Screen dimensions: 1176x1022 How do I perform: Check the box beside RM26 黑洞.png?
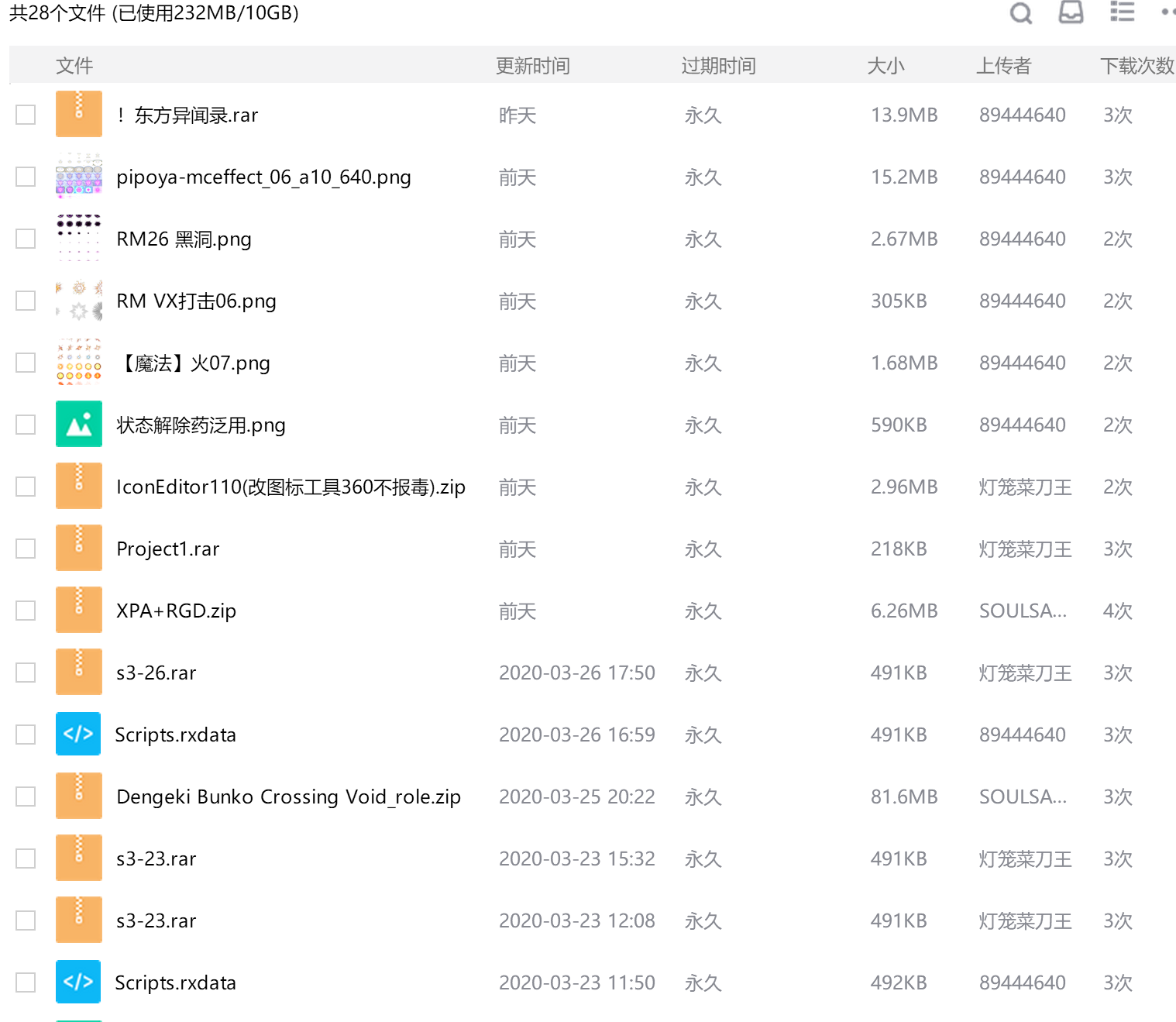click(x=26, y=239)
